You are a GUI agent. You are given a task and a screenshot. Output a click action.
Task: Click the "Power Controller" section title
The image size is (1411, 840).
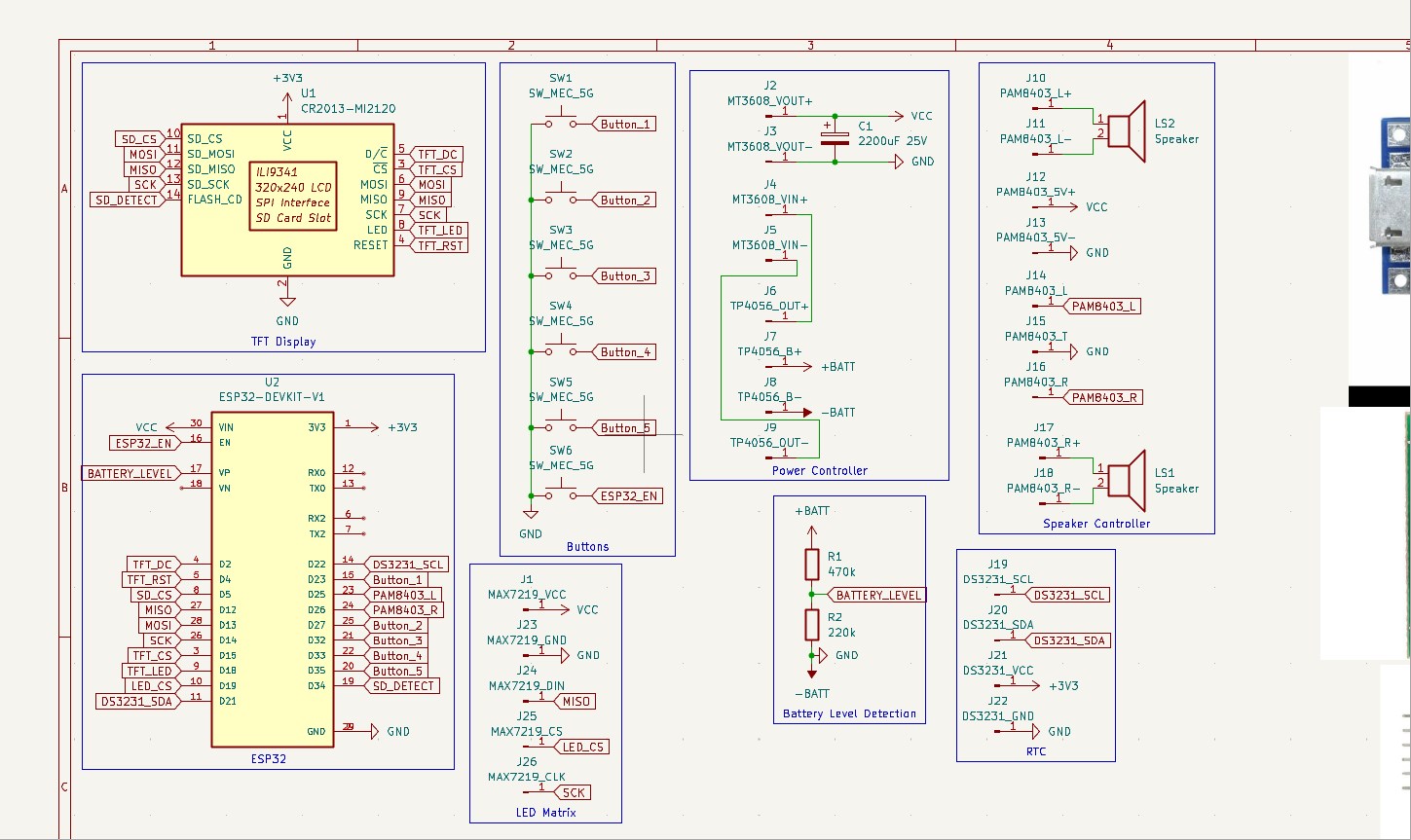pyautogui.click(x=820, y=470)
